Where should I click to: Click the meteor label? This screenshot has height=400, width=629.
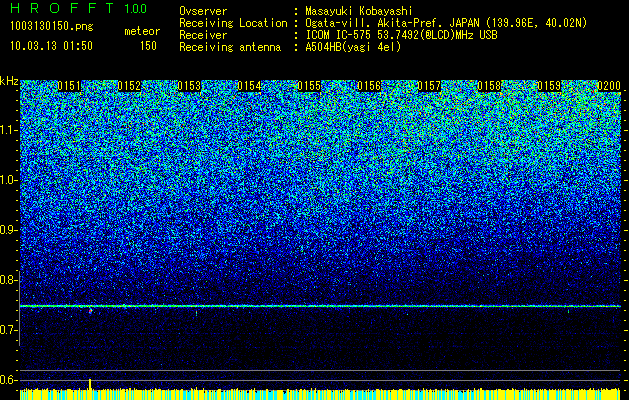[142, 31]
